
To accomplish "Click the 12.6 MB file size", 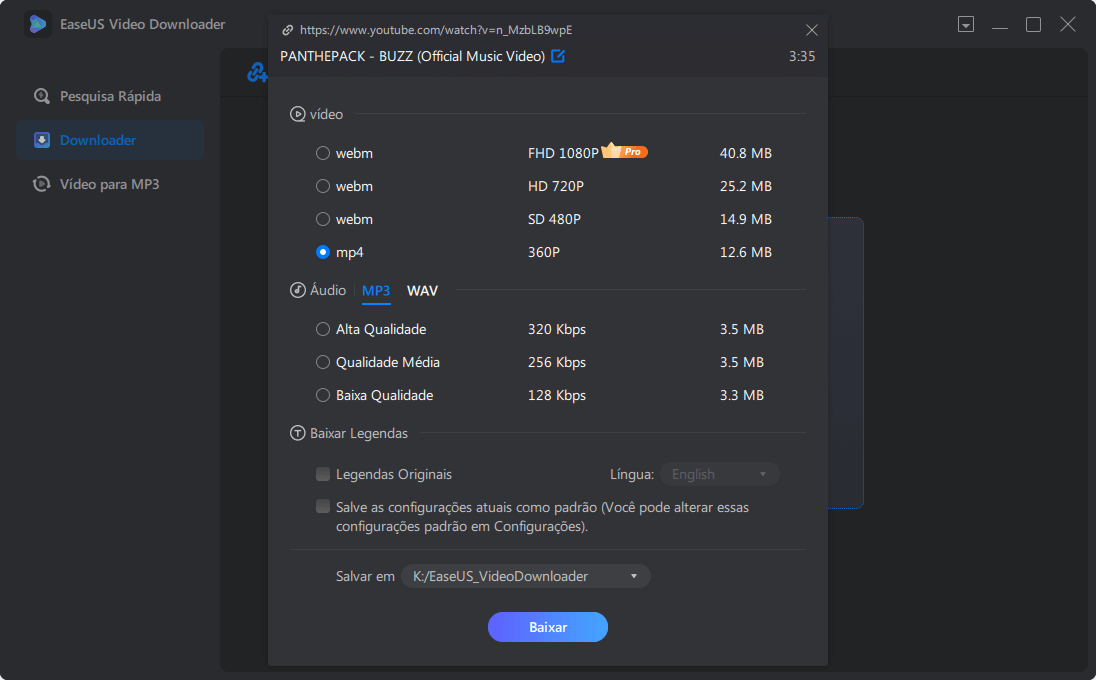I will (x=746, y=252).
